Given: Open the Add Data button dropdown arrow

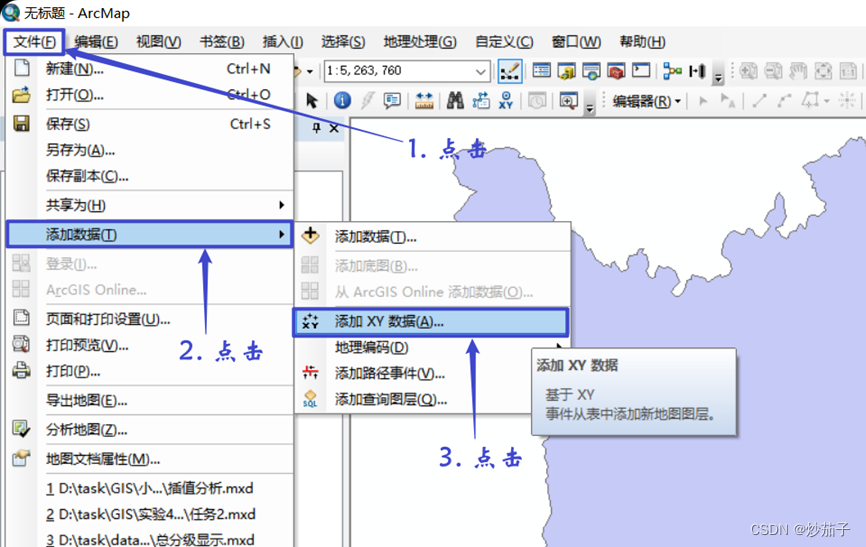Looking at the screenshot, I should point(310,71).
